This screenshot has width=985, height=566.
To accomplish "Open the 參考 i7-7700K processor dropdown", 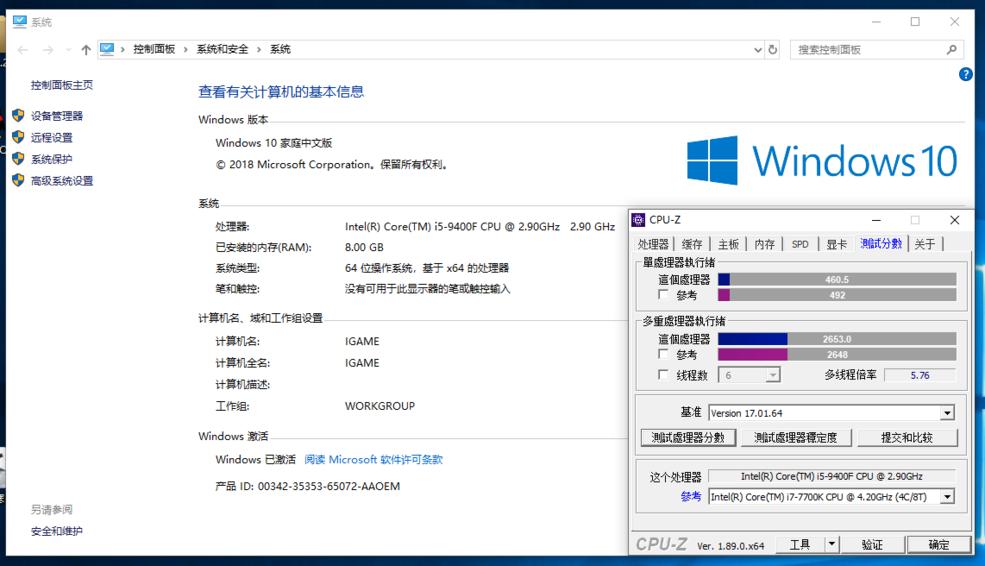I will tap(947, 497).
